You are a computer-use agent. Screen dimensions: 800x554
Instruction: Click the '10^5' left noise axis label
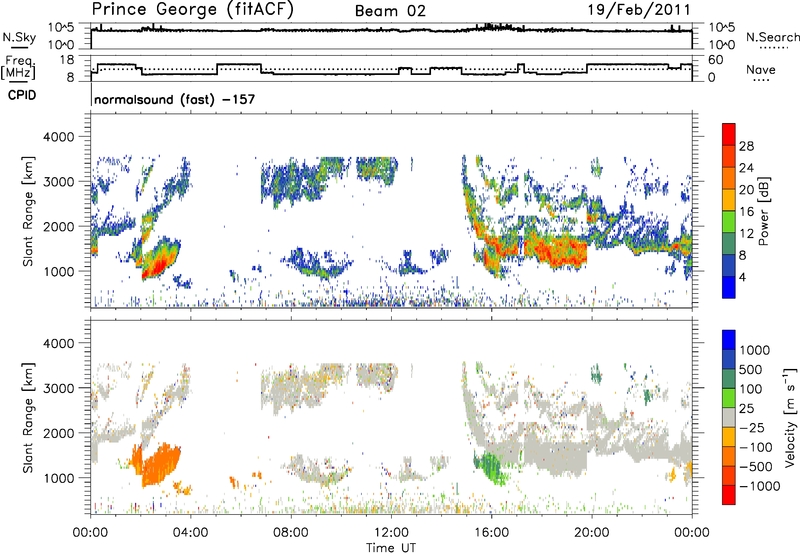[61, 27]
